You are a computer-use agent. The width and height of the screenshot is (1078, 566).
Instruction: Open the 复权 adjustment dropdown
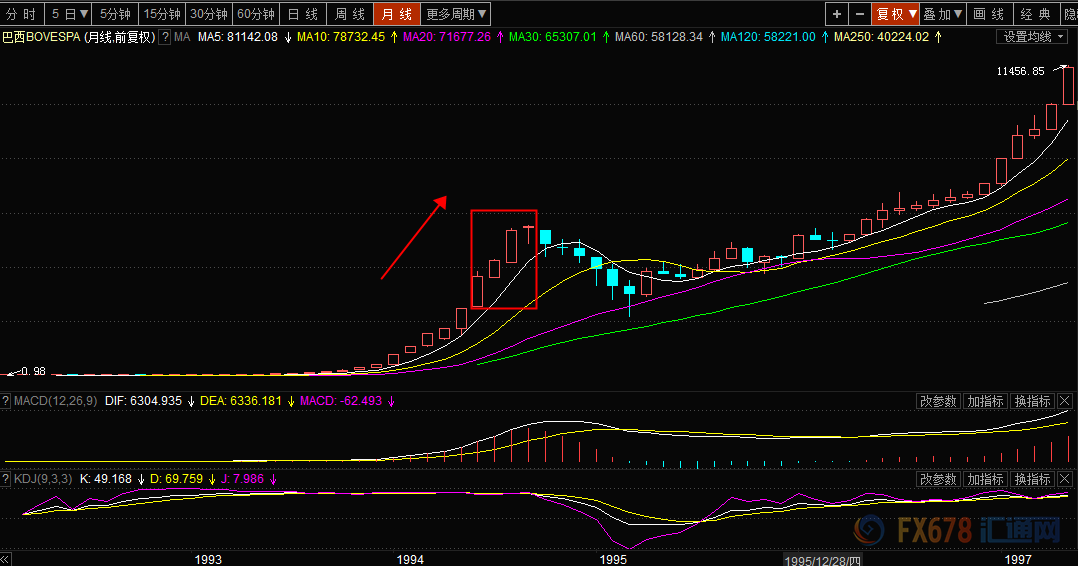click(x=896, y=14)
